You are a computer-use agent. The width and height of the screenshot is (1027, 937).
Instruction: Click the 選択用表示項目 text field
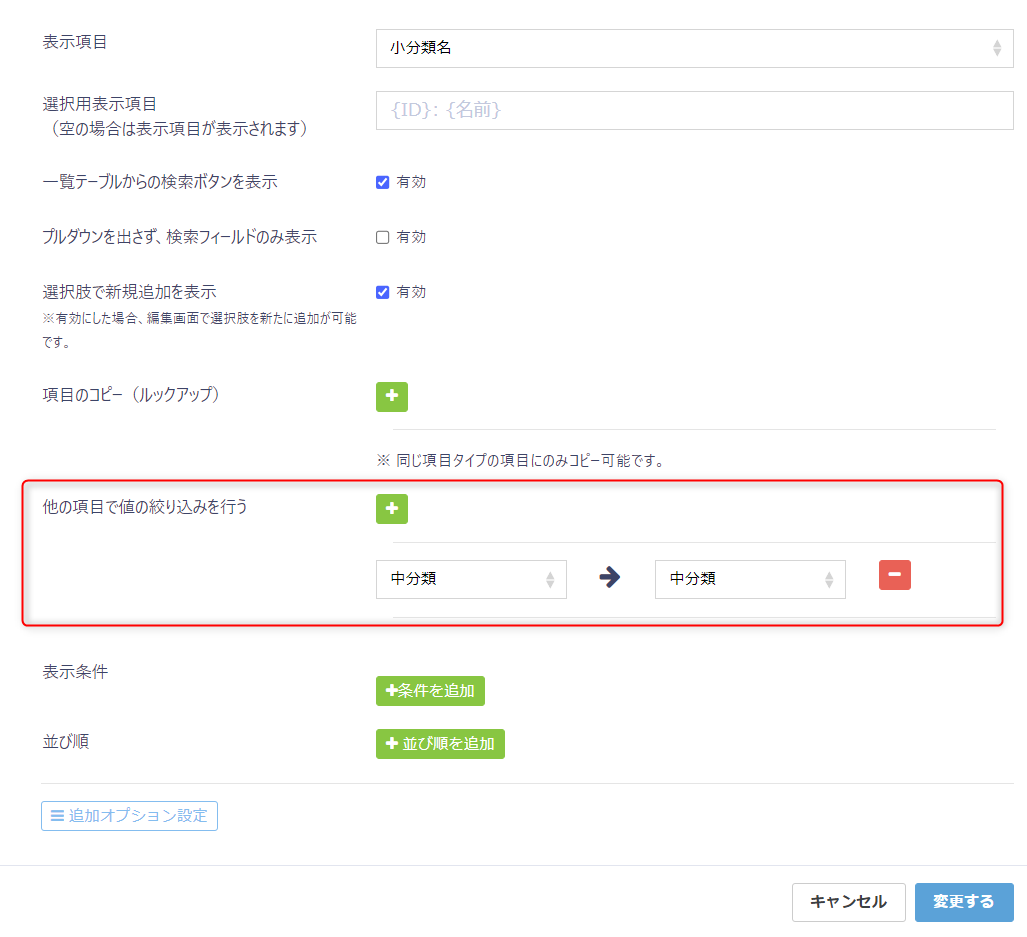pos(694,110)
